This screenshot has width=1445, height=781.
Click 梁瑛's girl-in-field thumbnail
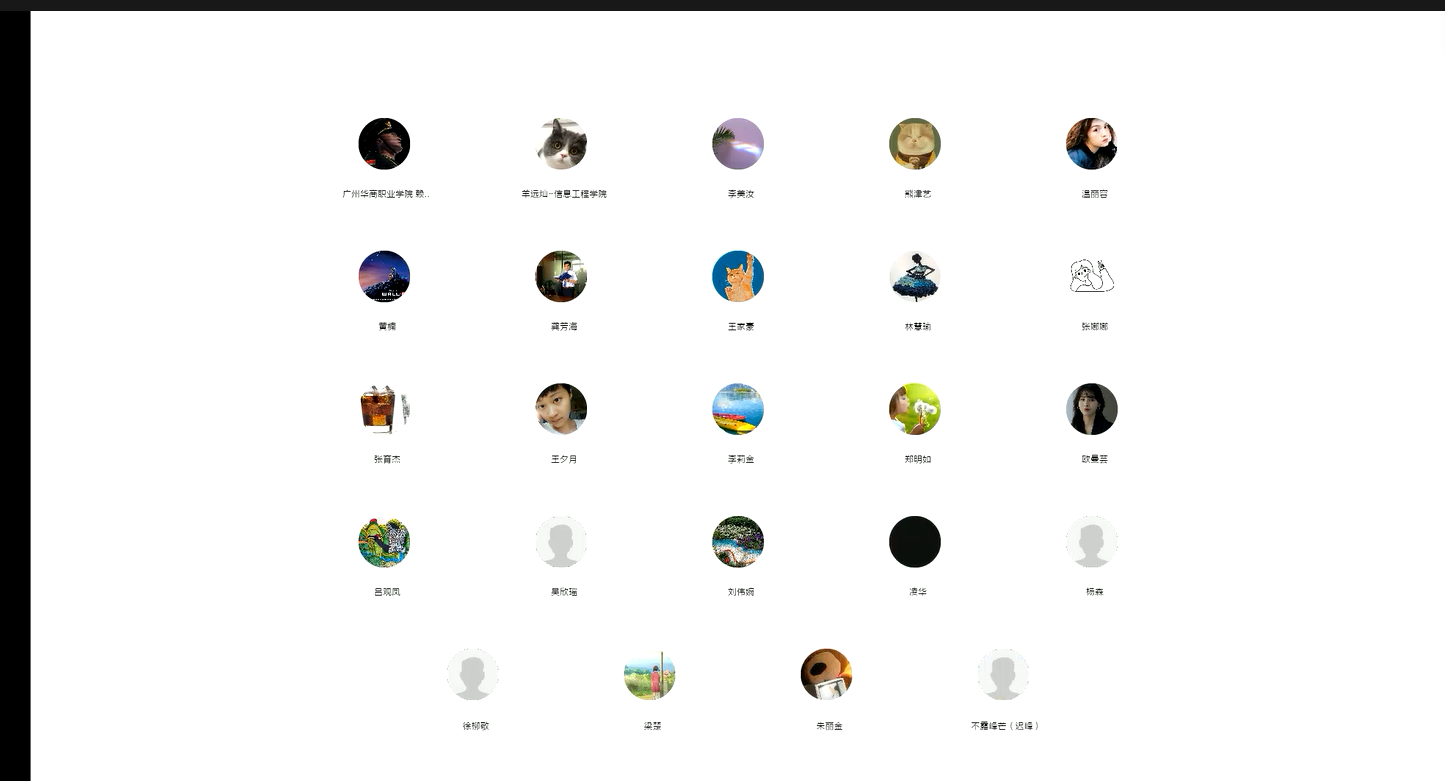click(650, 675)
